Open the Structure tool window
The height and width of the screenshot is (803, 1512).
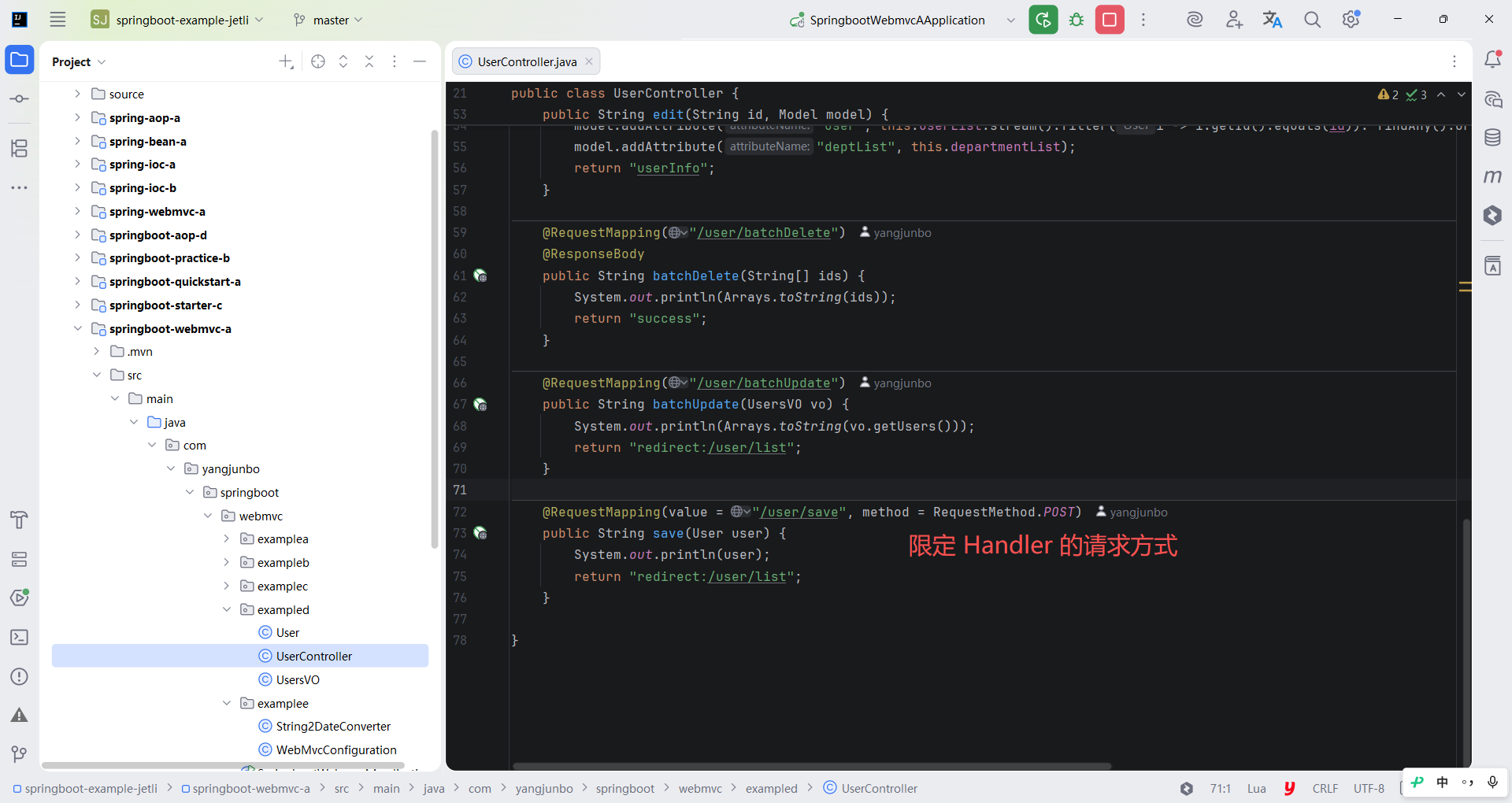(x=20, y=148)
